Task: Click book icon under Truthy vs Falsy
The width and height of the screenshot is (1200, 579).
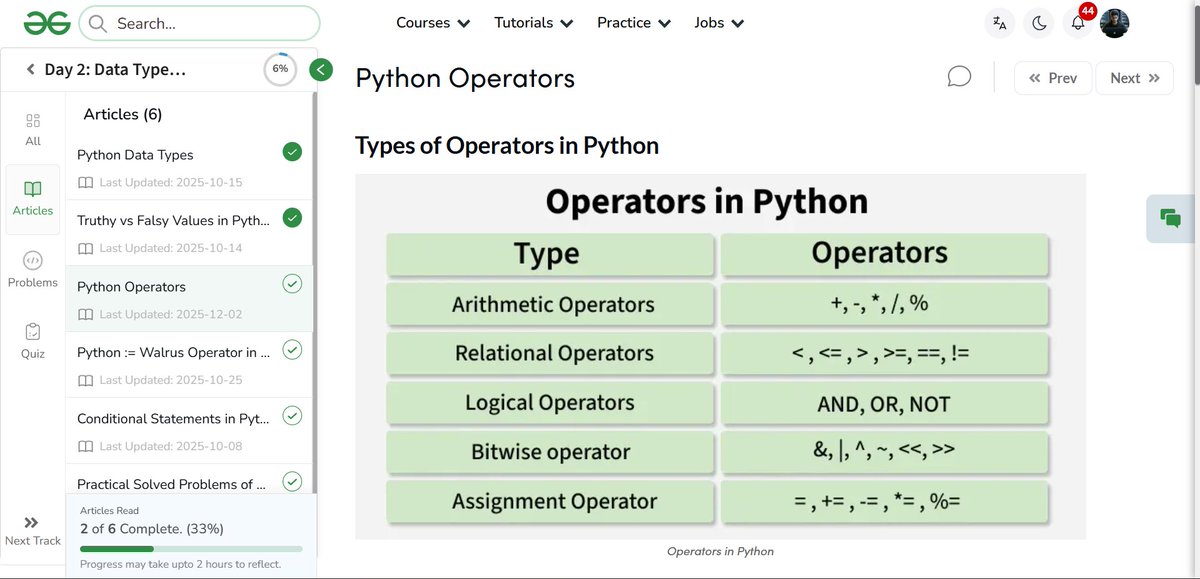Action: tap(85, 249)
